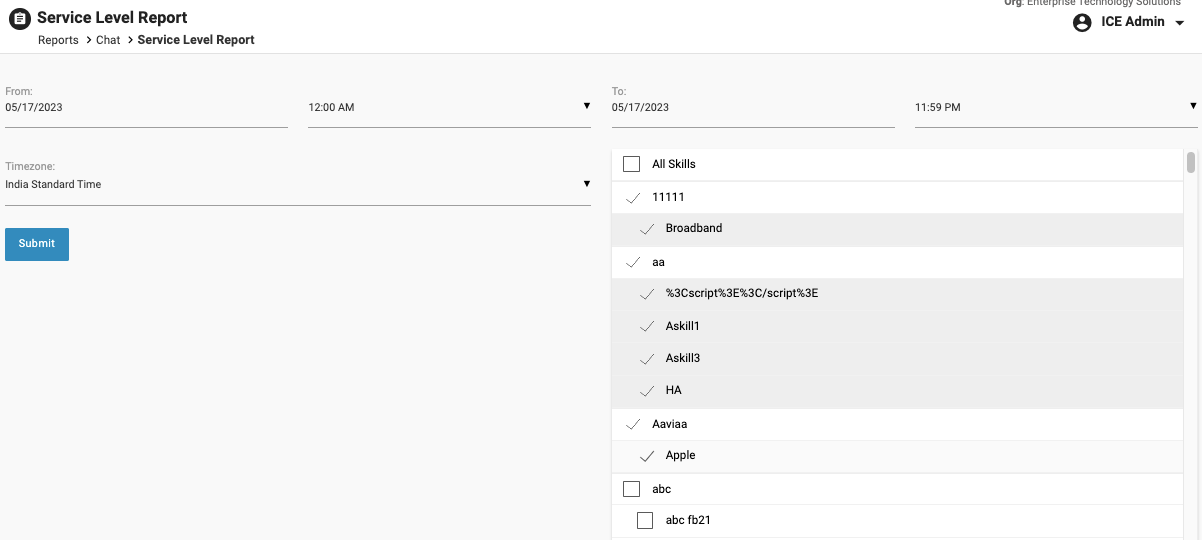Go to Reports in the breadcrumb
This screenshot has width=1202, height=540.
pos(58,40)
